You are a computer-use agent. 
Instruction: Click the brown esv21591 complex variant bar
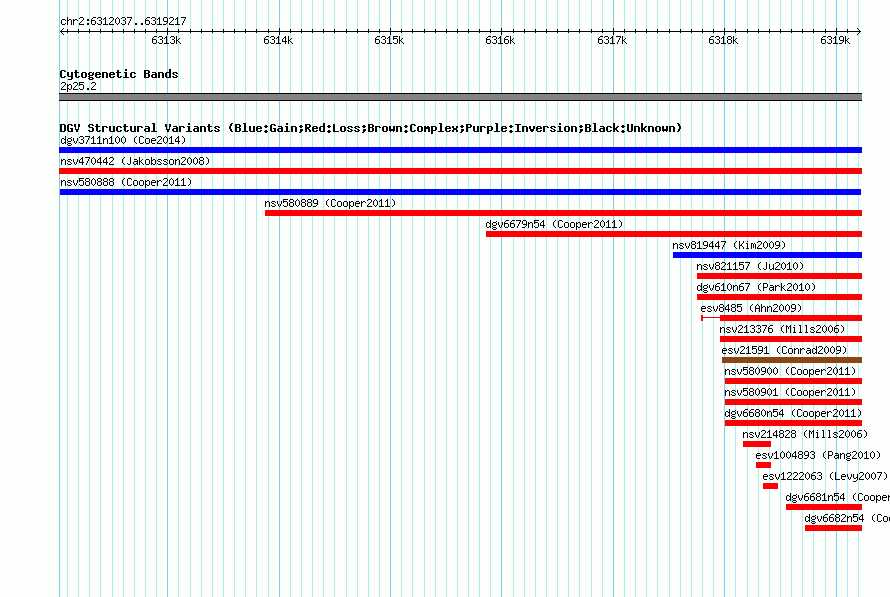pyautogui.click(x=792, y=360)
